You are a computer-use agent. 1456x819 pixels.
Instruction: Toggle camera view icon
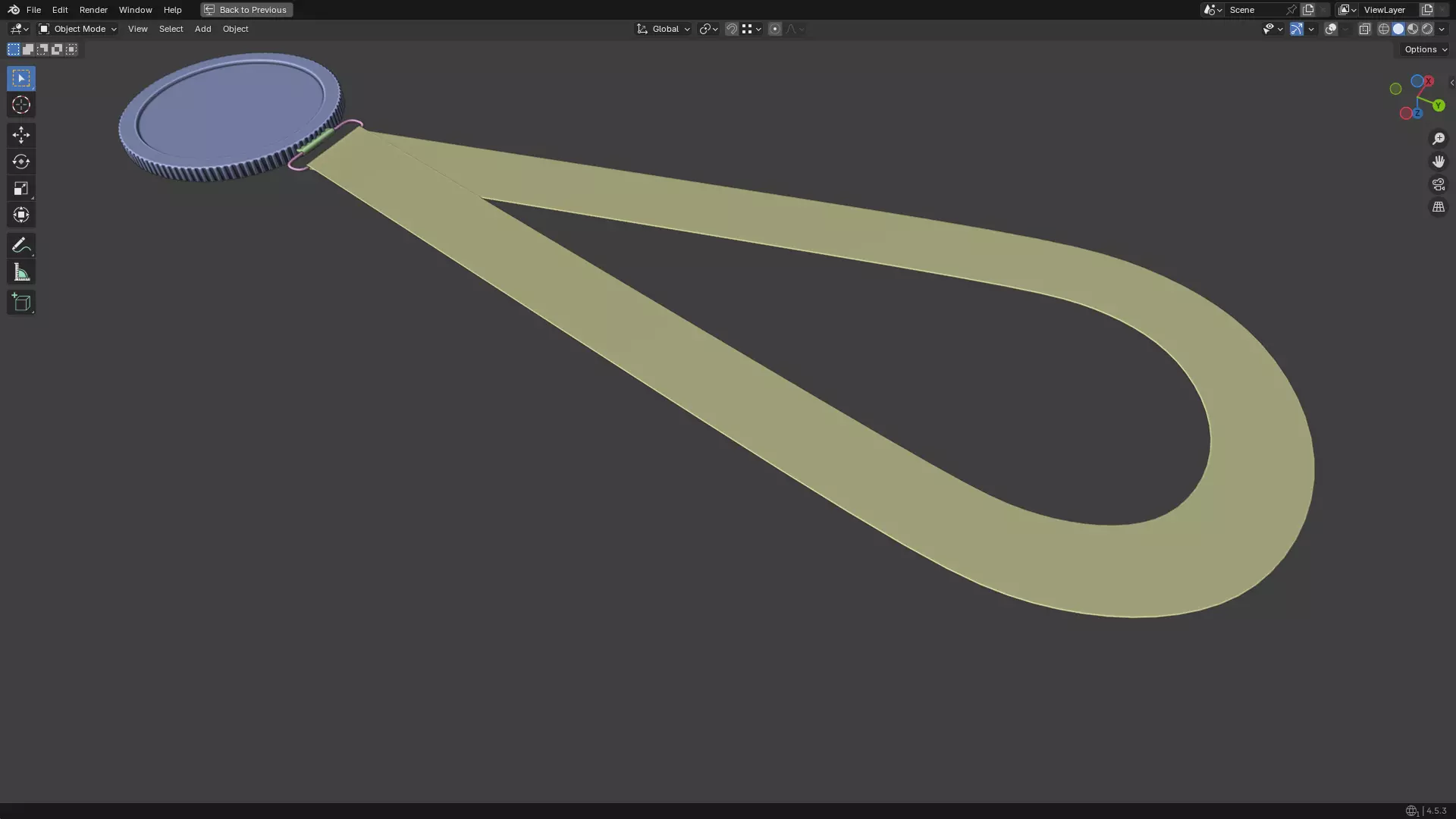[x=1438, y=184]
